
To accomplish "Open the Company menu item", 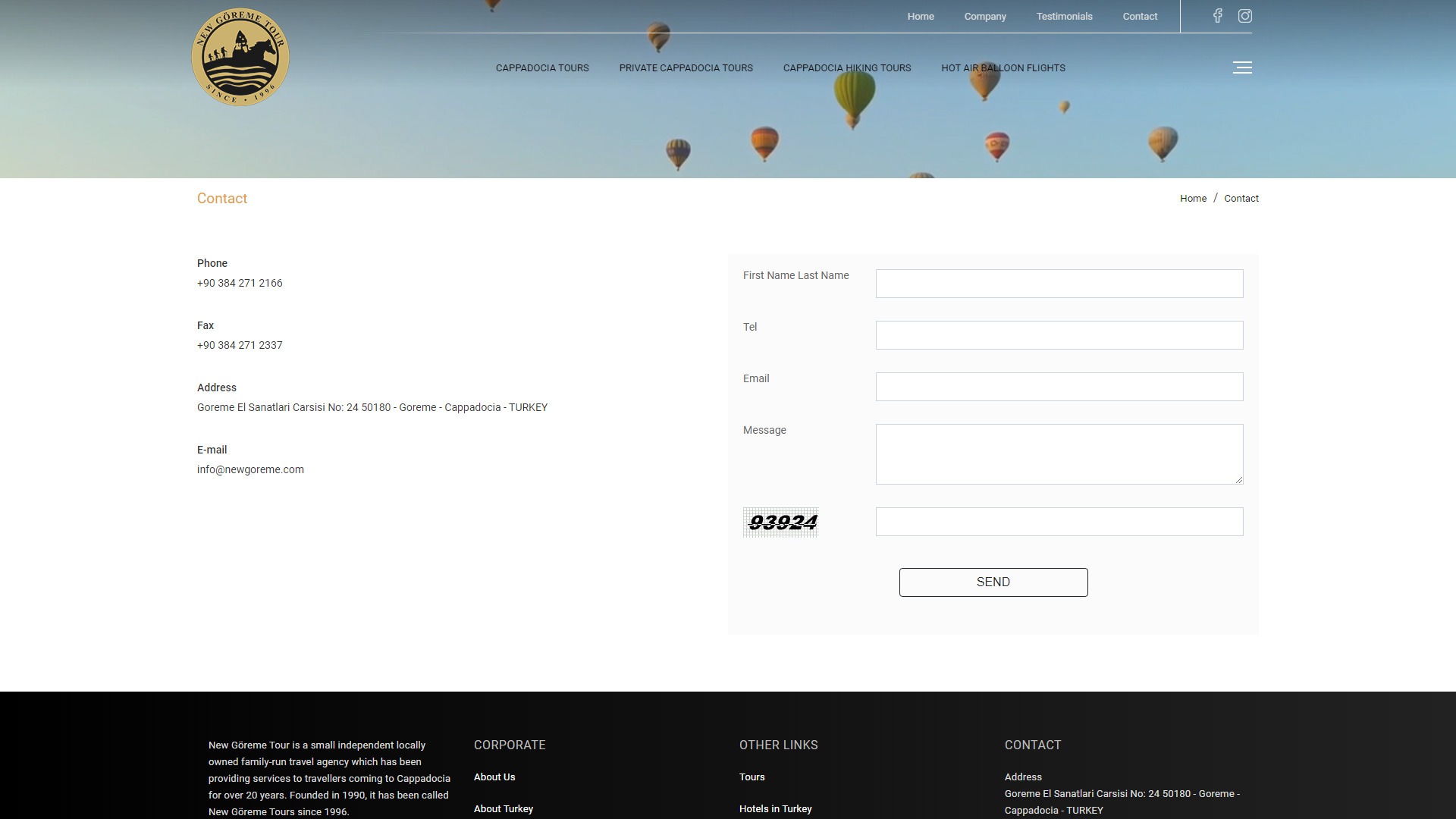I will point(985,16).
